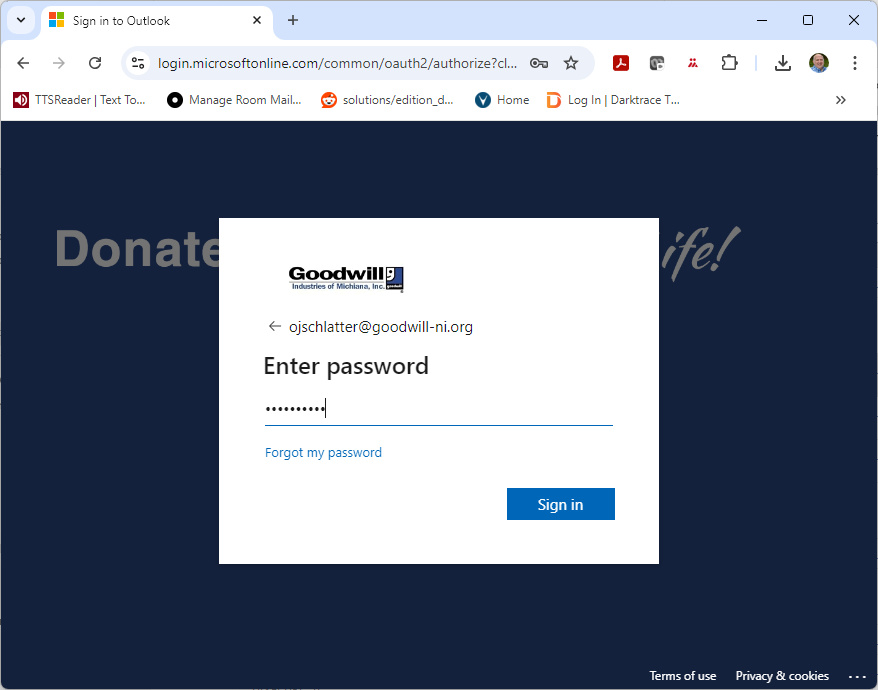Go back to change the account email
The height and width of the screenshot is (690, 878).
(x=274, y=327)
